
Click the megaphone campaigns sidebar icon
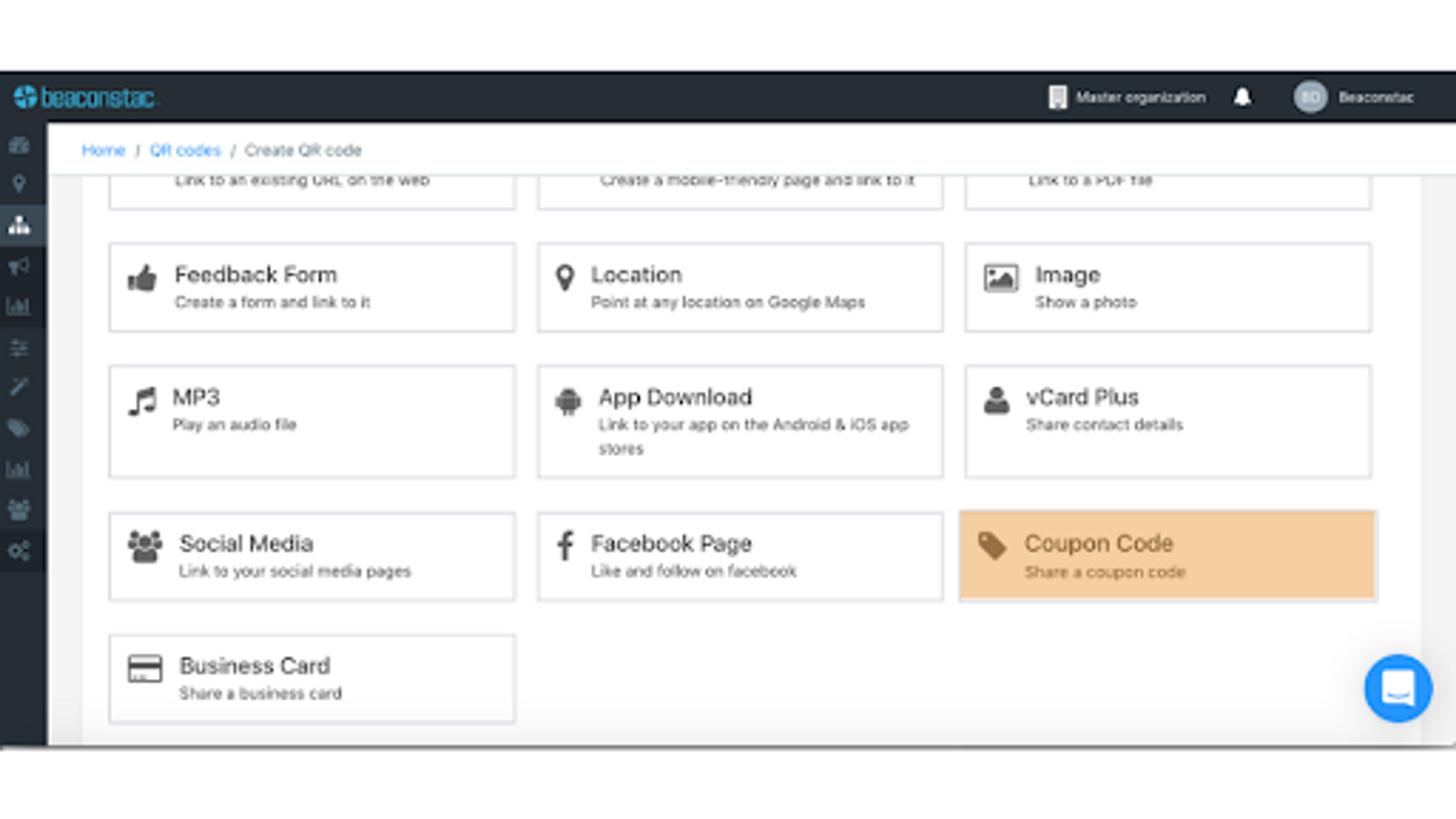[19, 266]
